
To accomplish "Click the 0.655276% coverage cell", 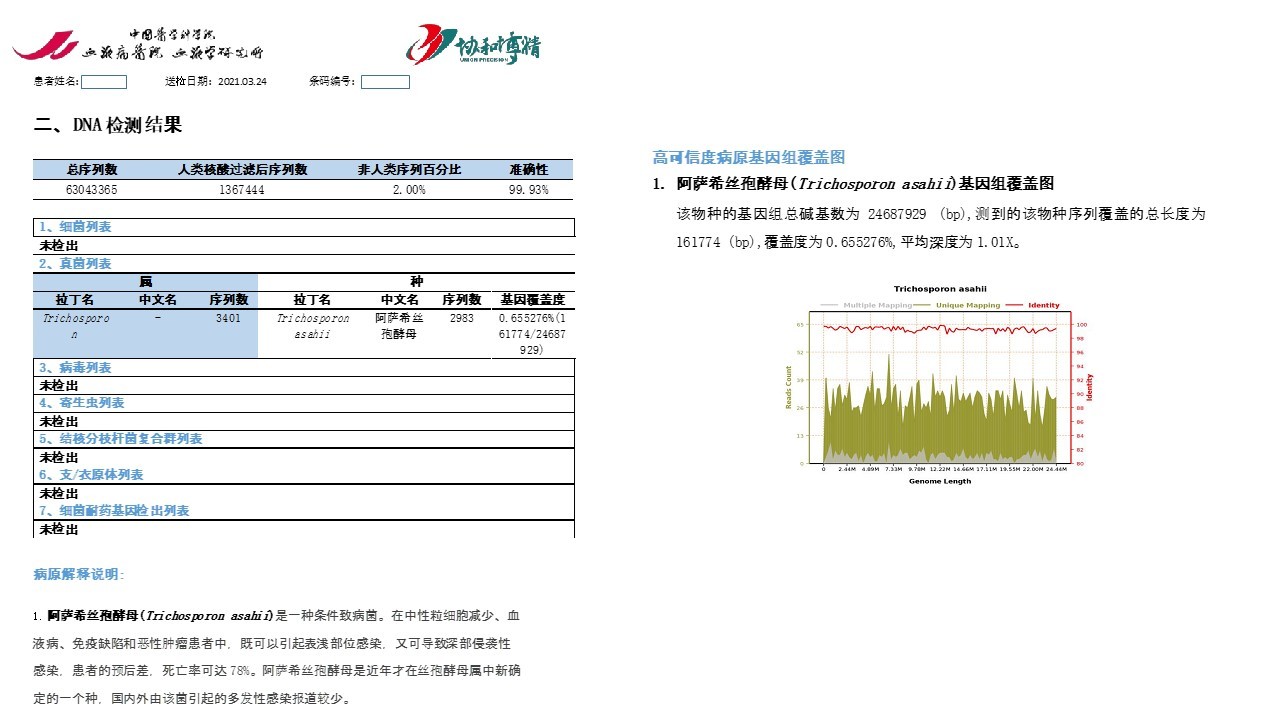I will point(533,334).
